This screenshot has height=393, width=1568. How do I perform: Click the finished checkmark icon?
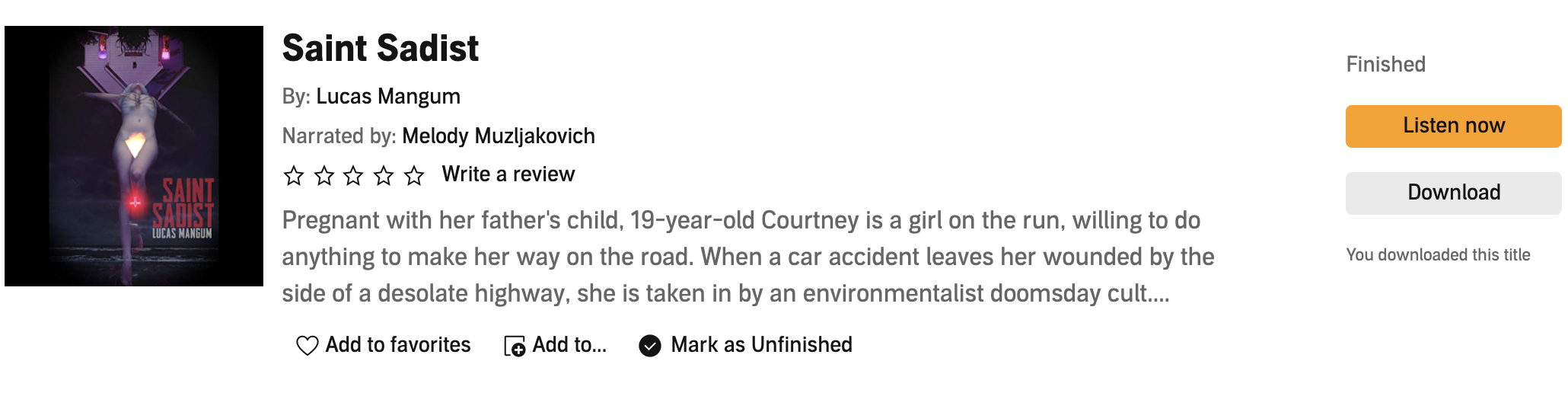(x=650, y=346)
